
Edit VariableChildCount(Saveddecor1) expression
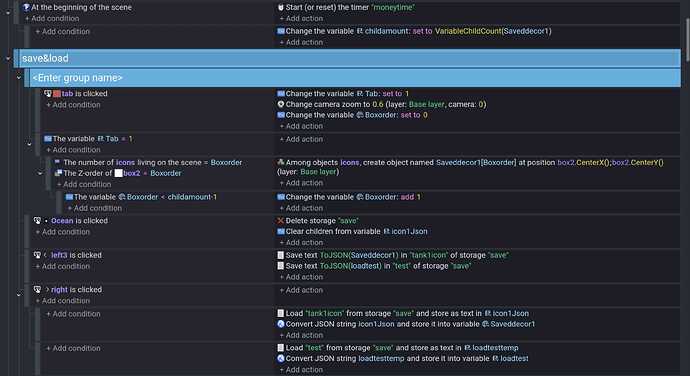pos(493,31)
